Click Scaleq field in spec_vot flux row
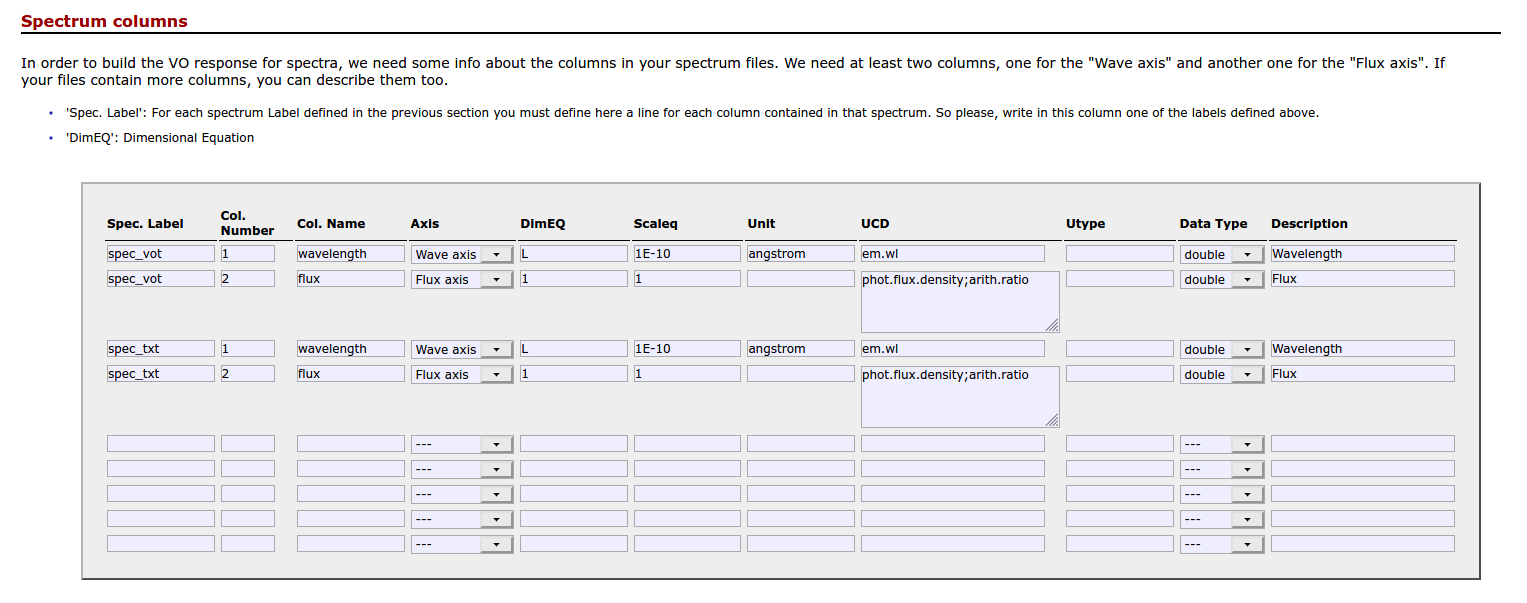 pos(687,279)
